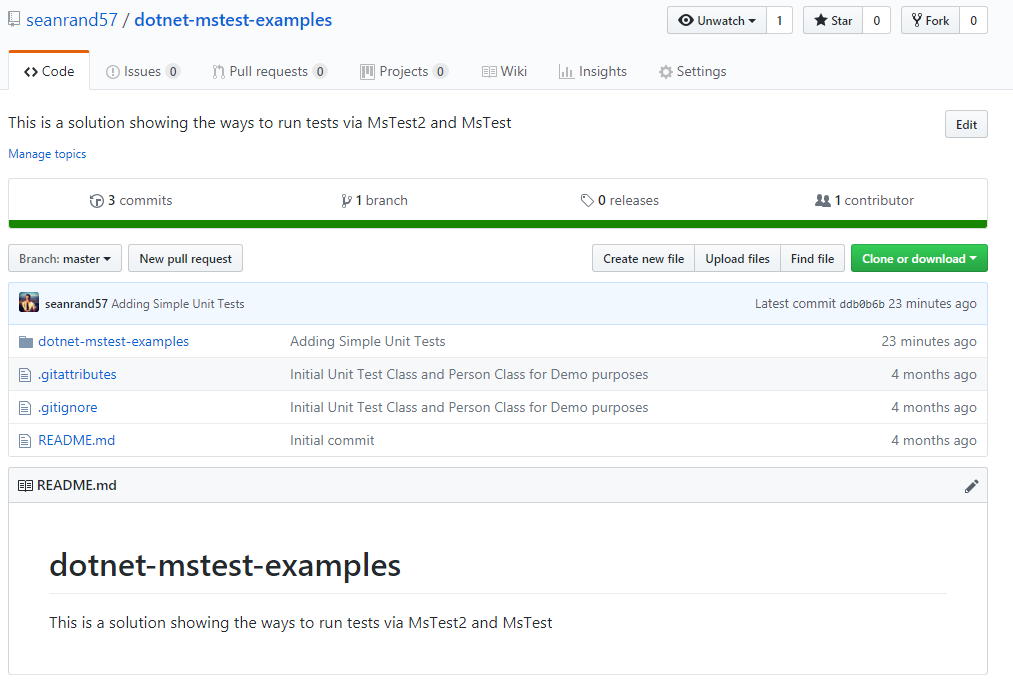Click folder row commit message Adding Simple Unit Tests
The image size is (1013, 690).
pyautogui.click(x=368, y=341)
